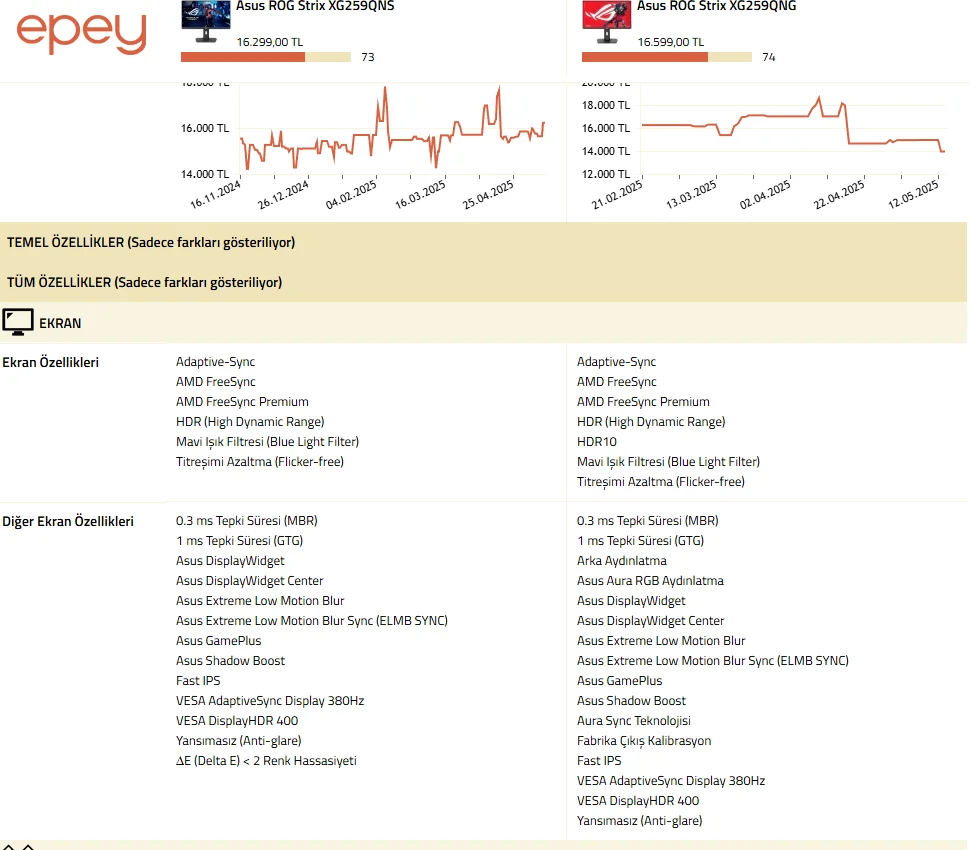Screen dimensions: 970x850
Task: Click the 12.05.2025 date label on chart
Action: pyautogui.click(x=913, y=194)
